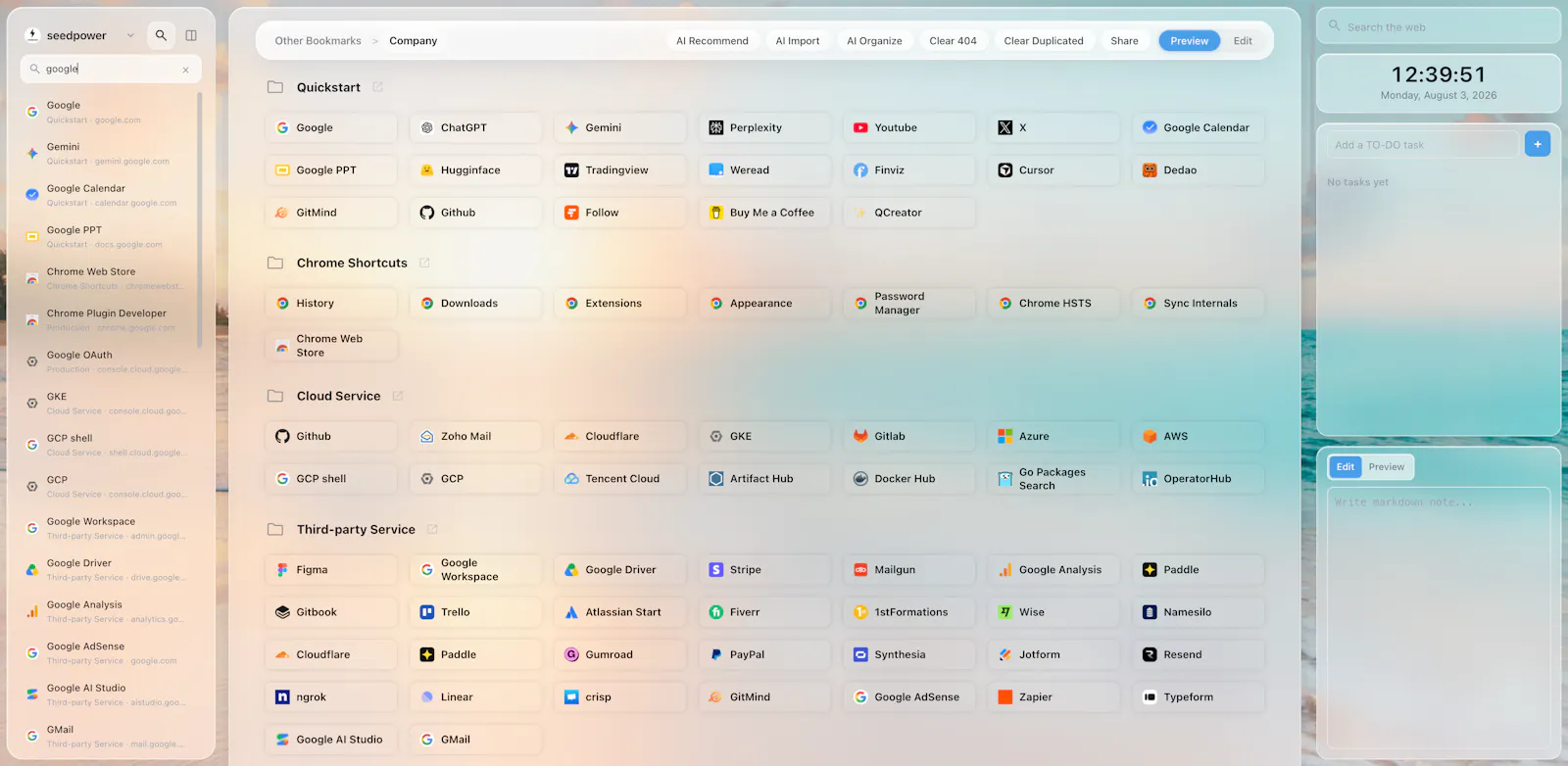This screenshot has width=1568, height=766.
Task: Click the ngrok logo icon
Action: (282, 697)
